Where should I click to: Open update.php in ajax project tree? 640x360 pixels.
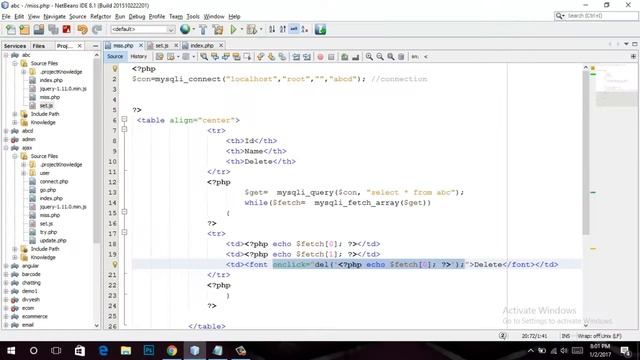[53, 240]
